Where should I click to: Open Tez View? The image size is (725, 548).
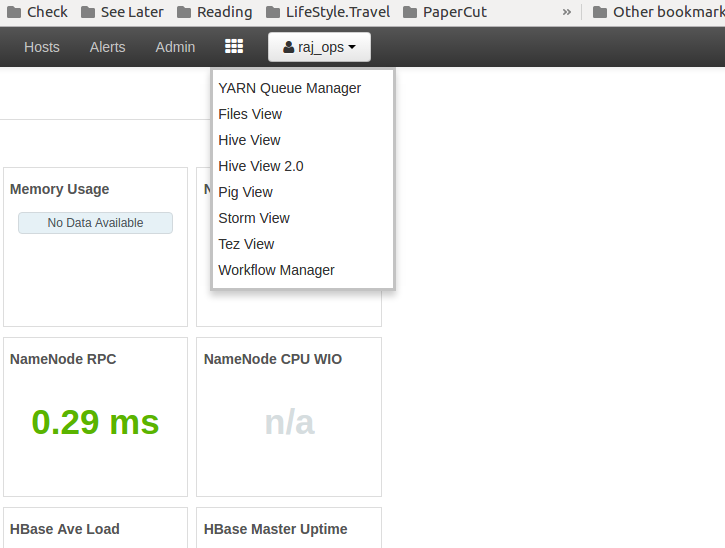(246, 244)
